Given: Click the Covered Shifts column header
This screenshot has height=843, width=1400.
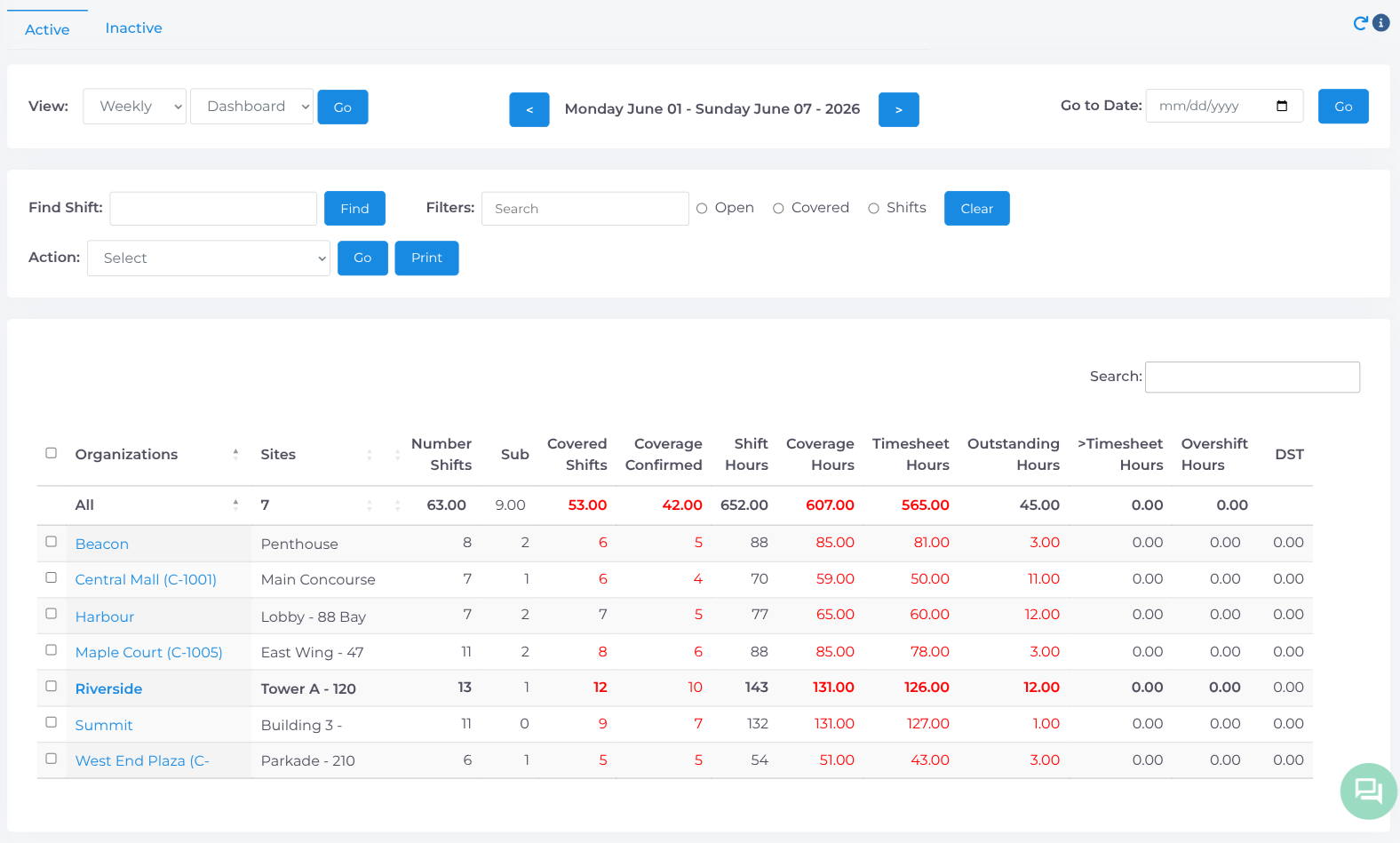Looking at the screenshot, I should 577,454.
